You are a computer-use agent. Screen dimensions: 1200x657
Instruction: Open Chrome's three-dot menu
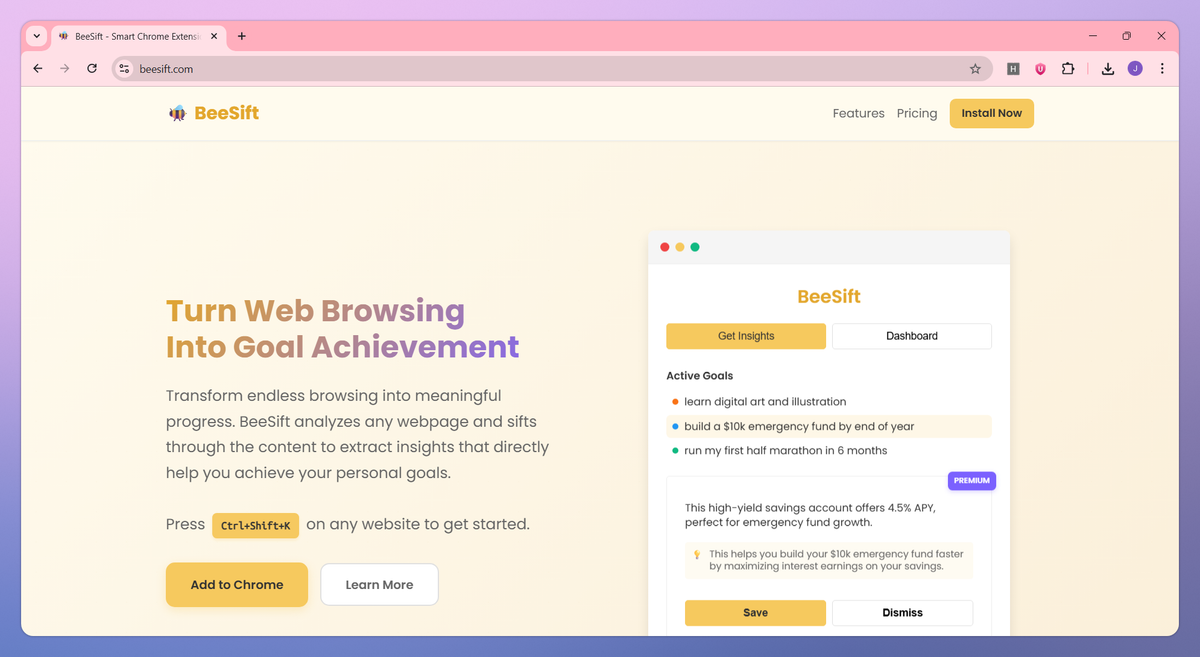coord(1162,69)
